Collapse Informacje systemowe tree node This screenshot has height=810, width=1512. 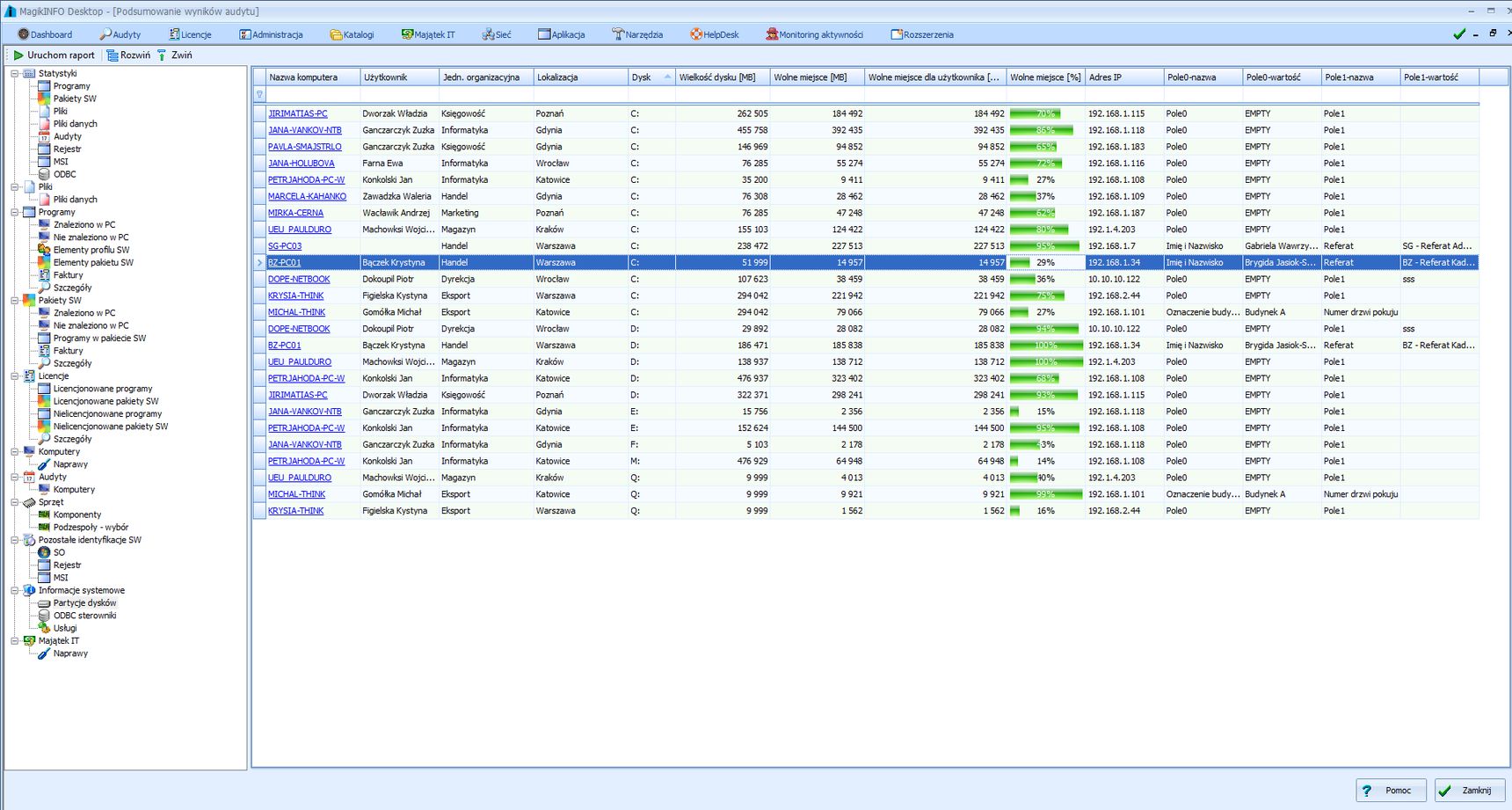(15, 590)
